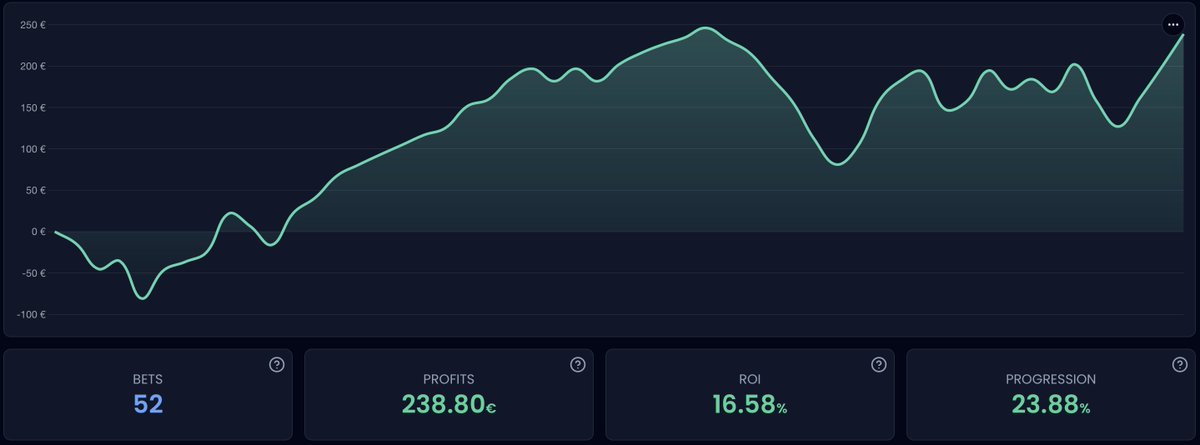Show help for the Bets card
This screenshot has width=1200, height=445.
point(277,365)
